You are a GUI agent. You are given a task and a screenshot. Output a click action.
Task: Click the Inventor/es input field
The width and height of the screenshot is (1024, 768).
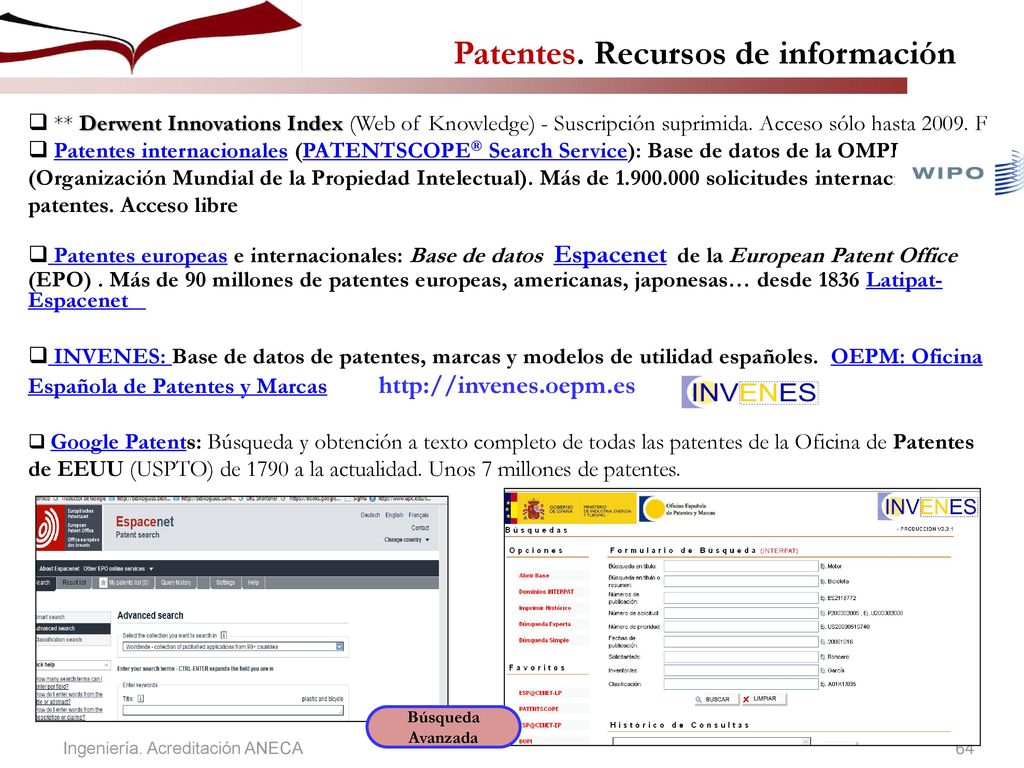pos(741,670)
